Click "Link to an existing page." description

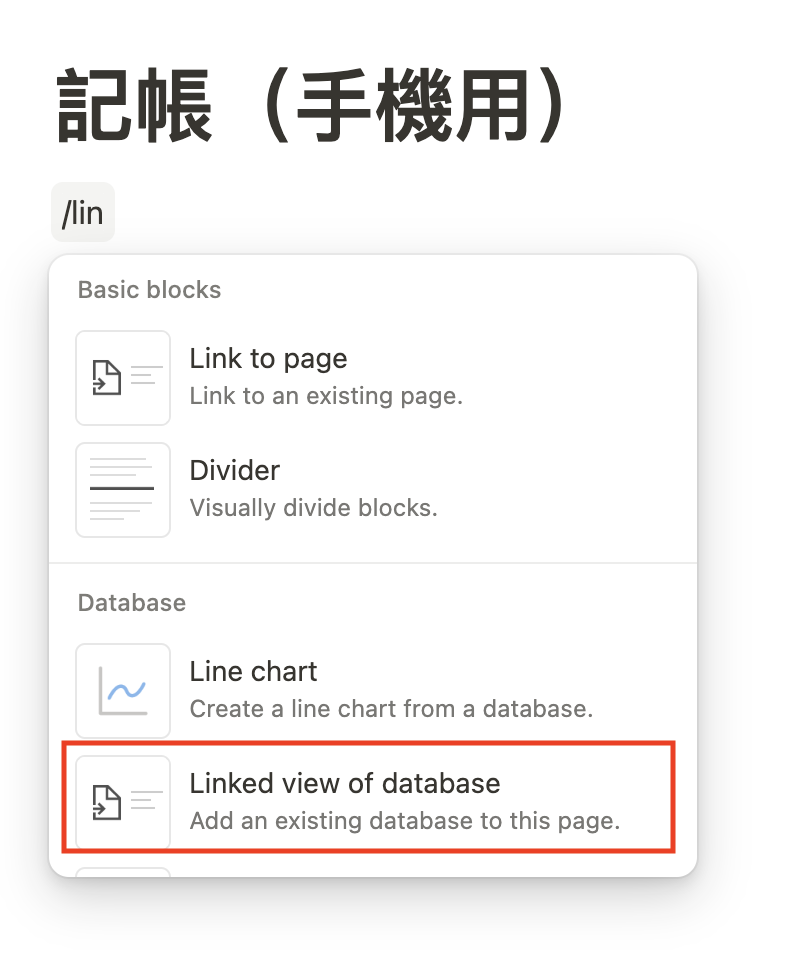click(326, 396)
